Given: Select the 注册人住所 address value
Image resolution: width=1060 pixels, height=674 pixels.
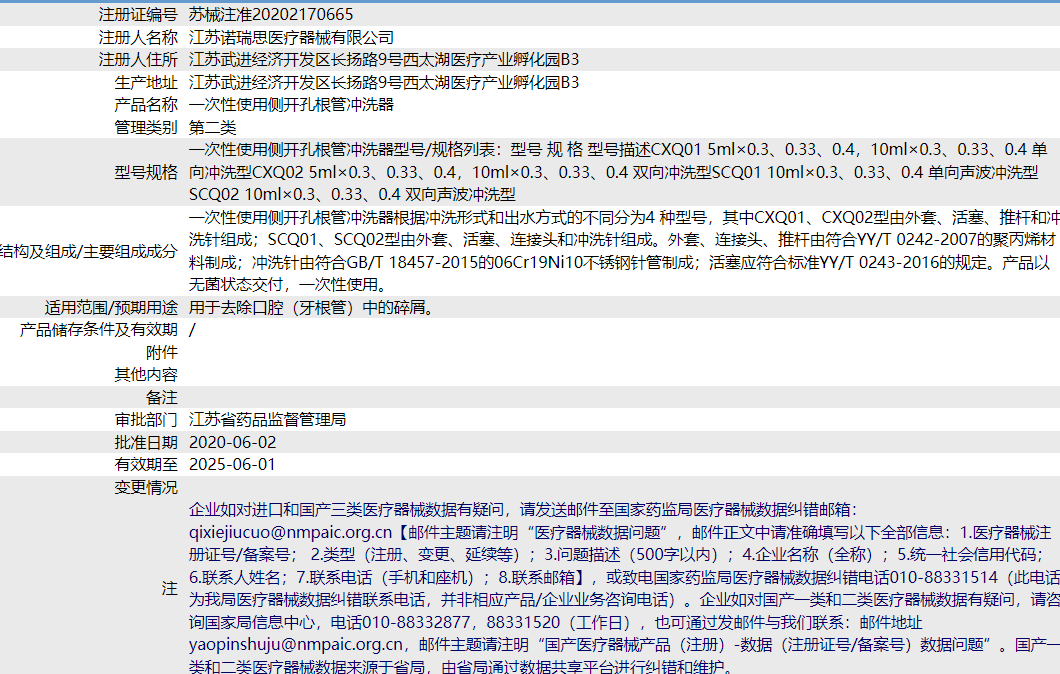Looking at the screenshot, I should (x=384, y=59).
